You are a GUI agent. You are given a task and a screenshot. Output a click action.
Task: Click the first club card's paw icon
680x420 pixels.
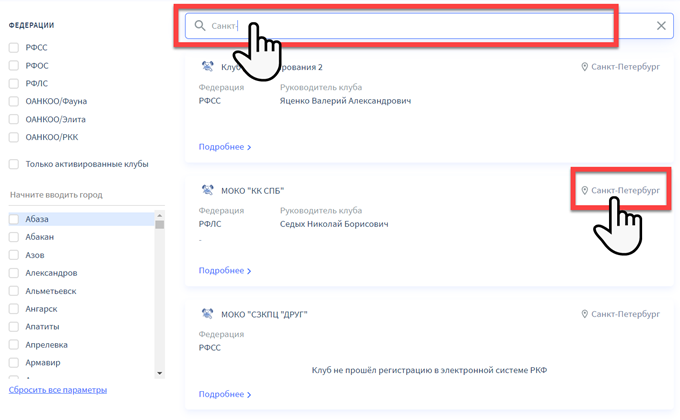tap(208, 67)
